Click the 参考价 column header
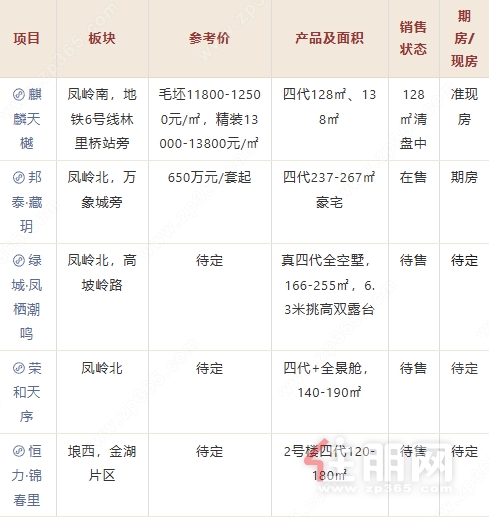The height and width of the screenshot is (517, 489). point(209,38)
